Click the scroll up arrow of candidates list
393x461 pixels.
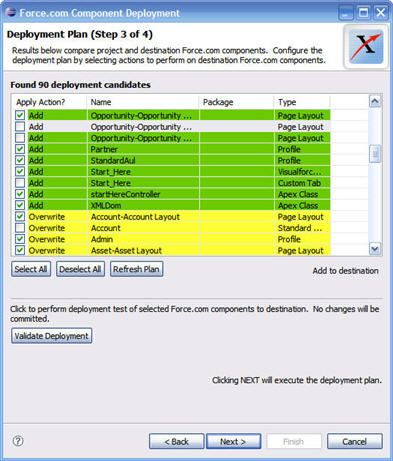click(375, 101)
